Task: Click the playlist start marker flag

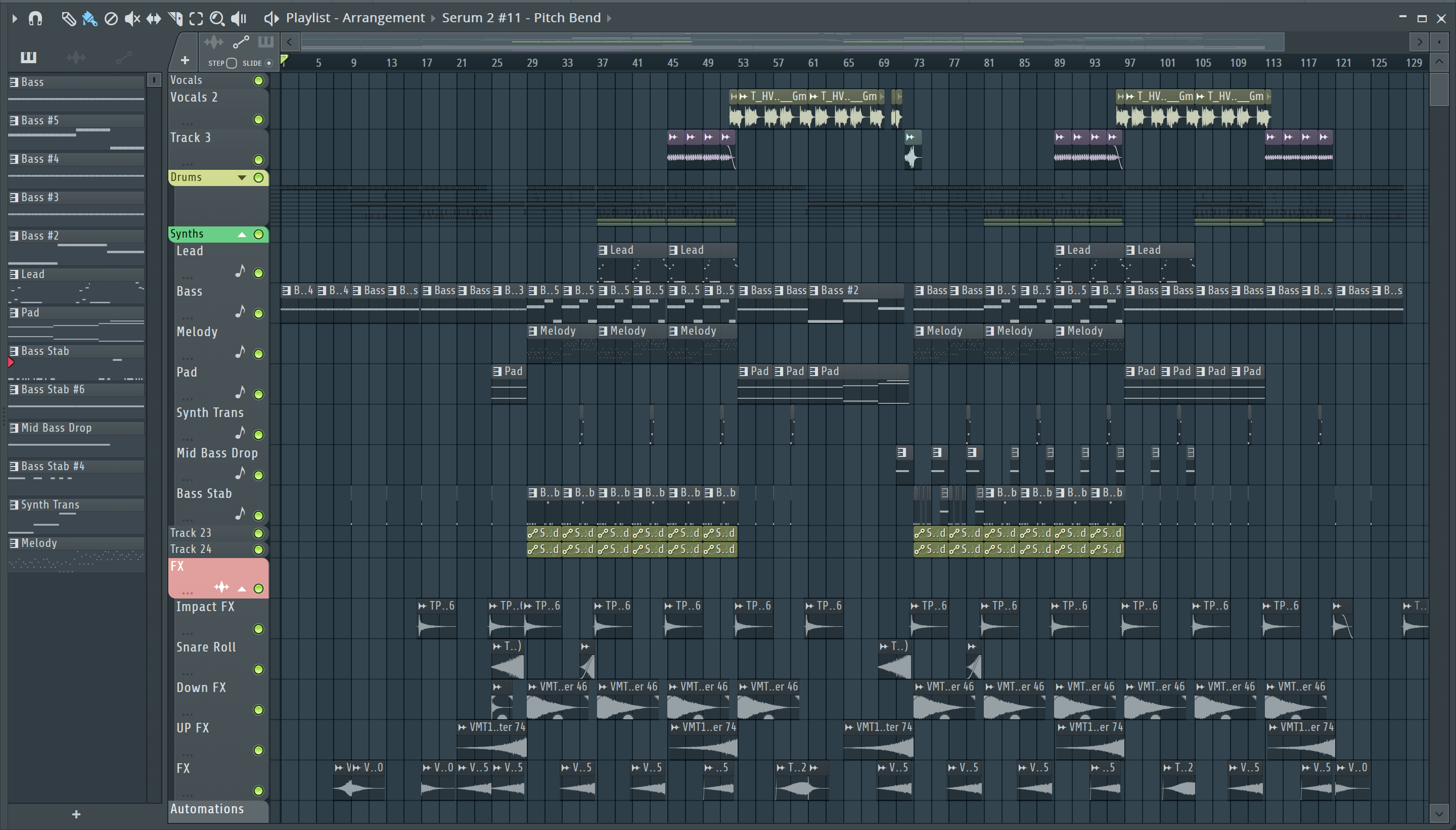Action: pos(284,59)
